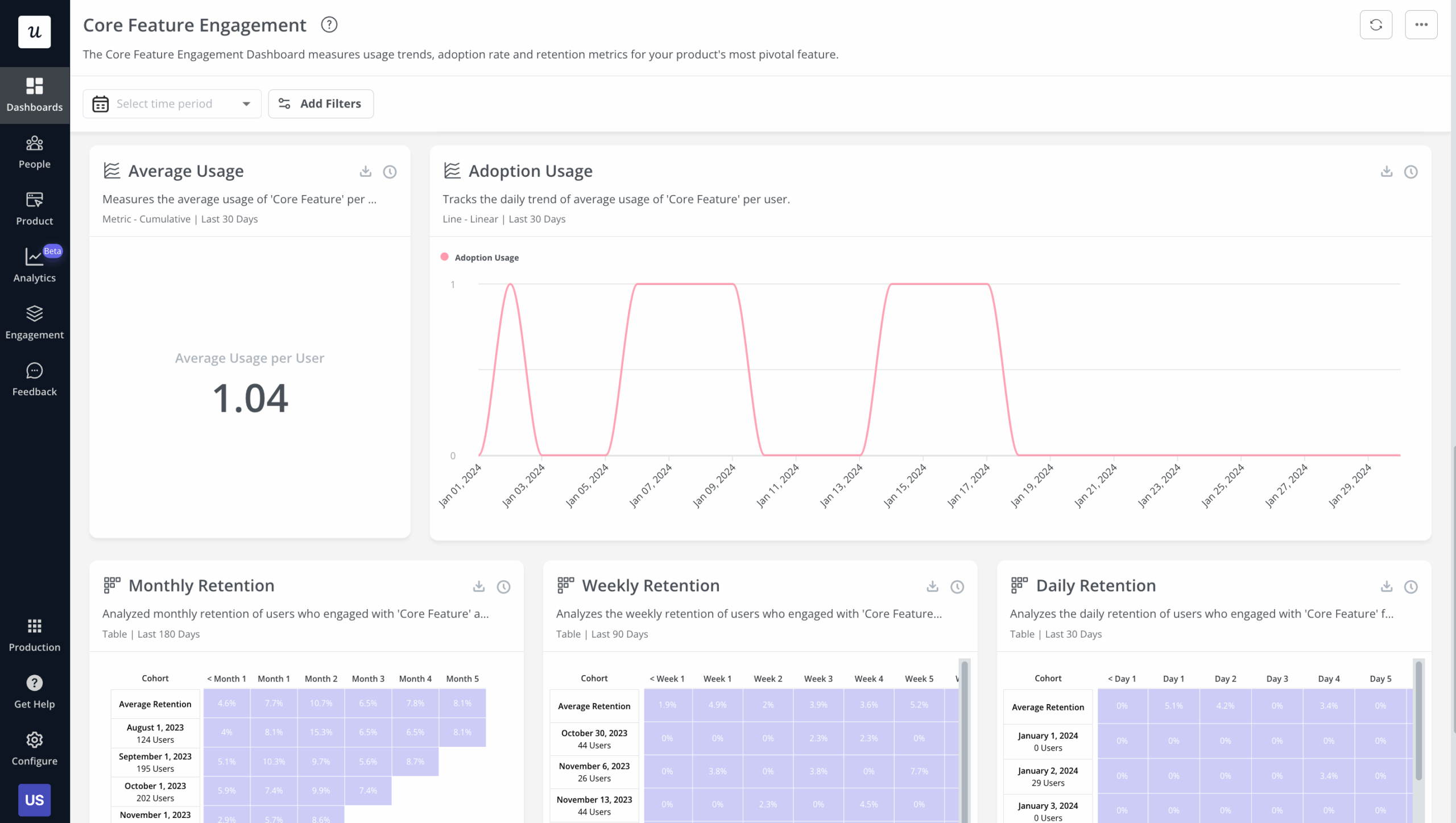Download the Monthly Retention data
1456x823 pixels.
pos(478,586)
